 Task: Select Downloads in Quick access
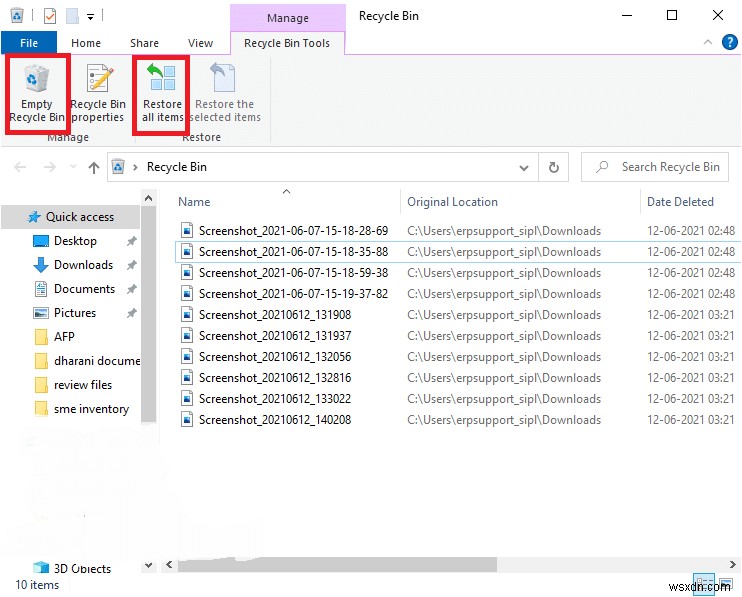click(83, 265)
